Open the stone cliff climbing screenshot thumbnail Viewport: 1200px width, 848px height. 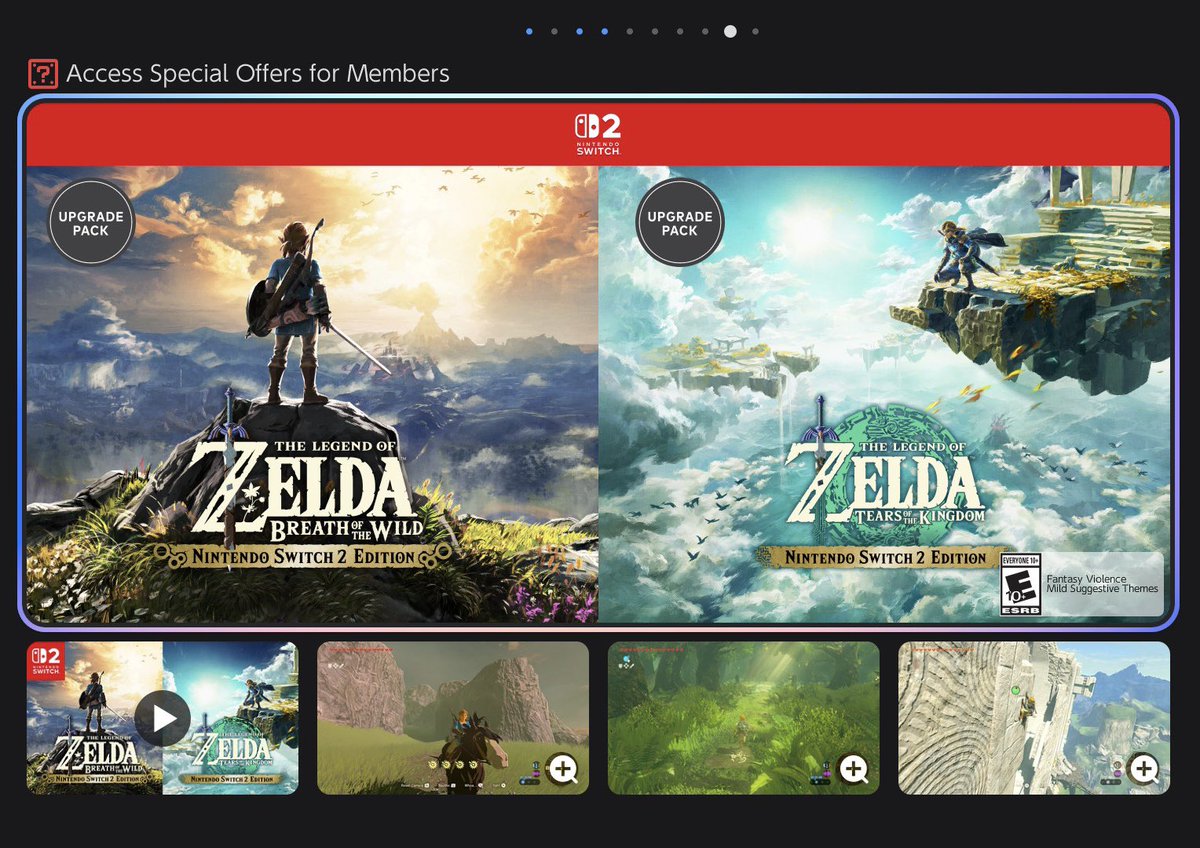1034,718
